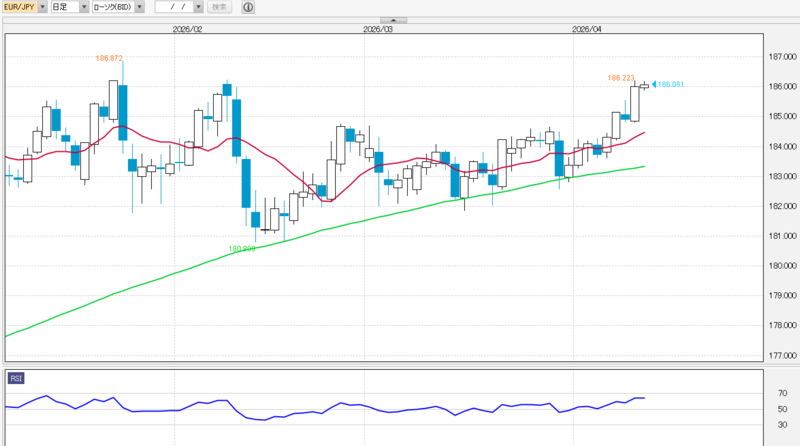Click the 186.223 recent high label
800x446 pixels.
pos(621,78)
